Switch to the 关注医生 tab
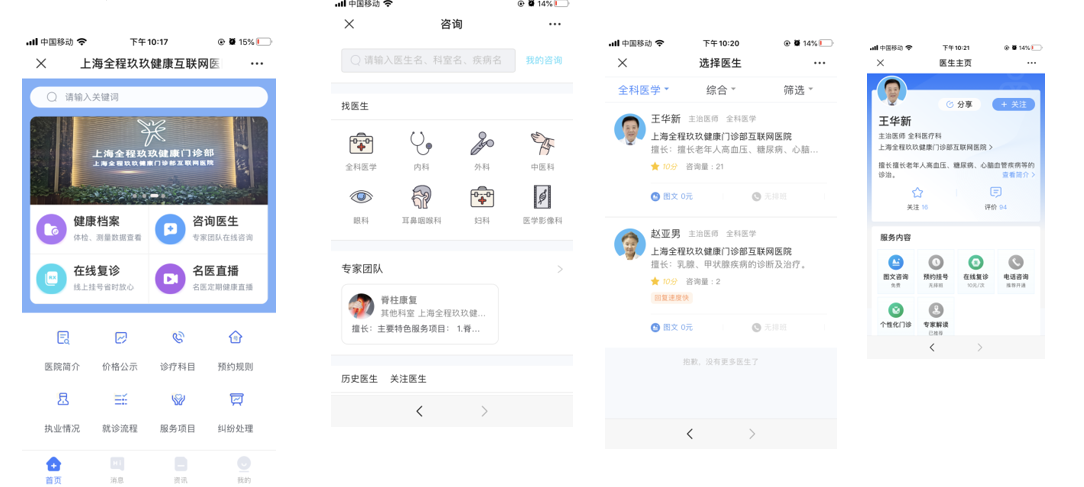1084x487 pixels. 408,379
